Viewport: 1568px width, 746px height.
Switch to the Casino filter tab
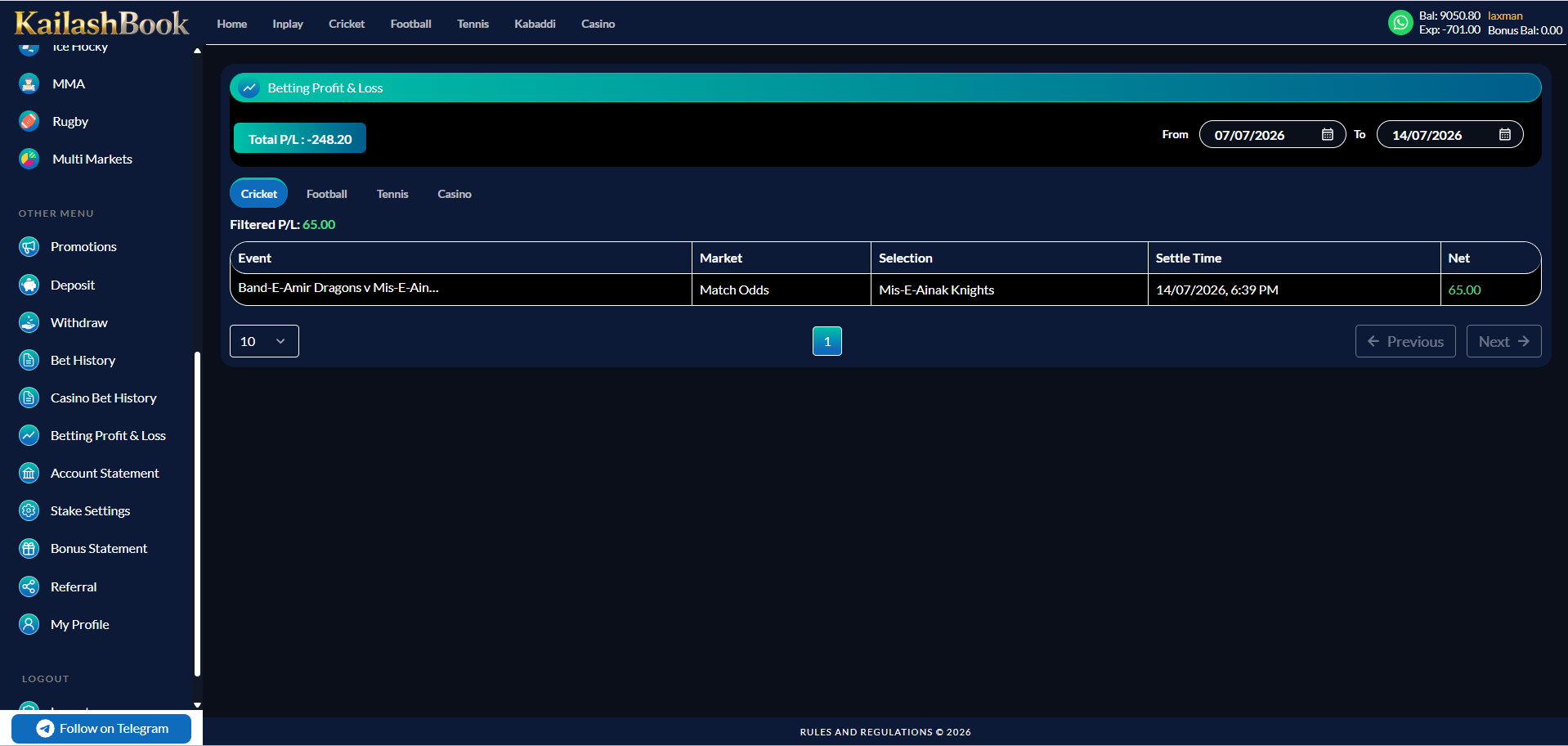coord(455,194)
